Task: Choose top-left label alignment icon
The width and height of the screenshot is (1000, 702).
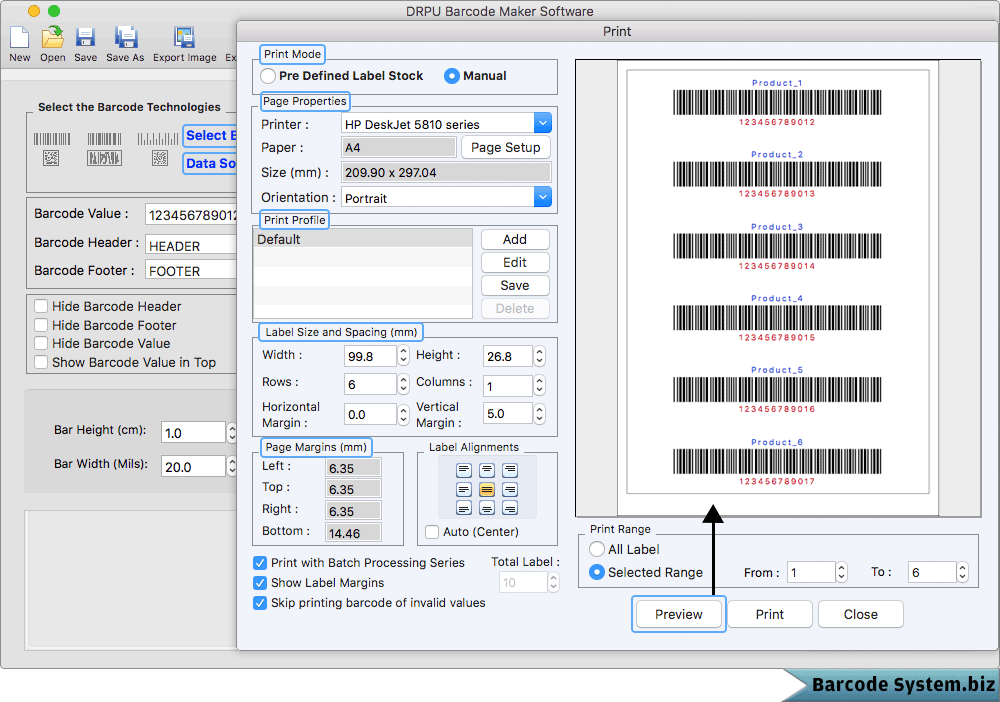Action: (x=464, y=471)
